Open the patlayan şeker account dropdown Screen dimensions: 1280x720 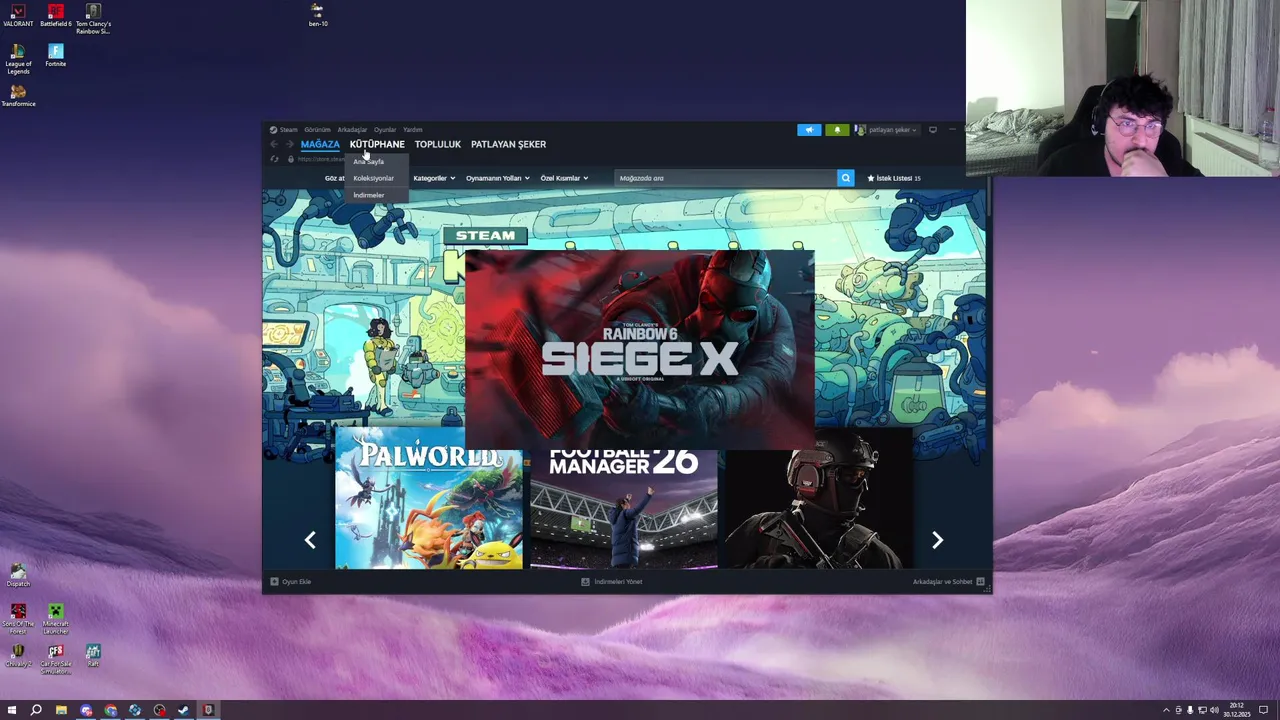tap(886, 130)
